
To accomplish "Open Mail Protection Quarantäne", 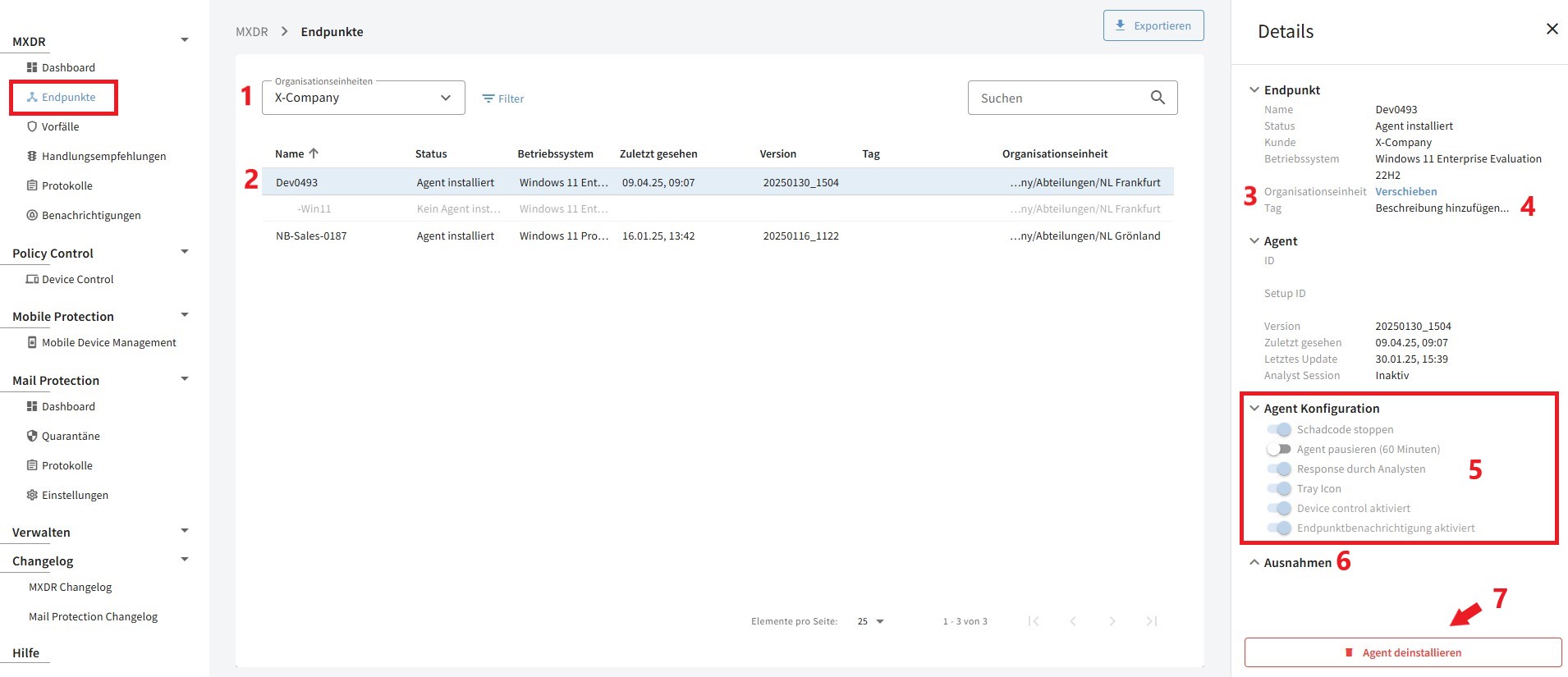I will tap(63, 436).
